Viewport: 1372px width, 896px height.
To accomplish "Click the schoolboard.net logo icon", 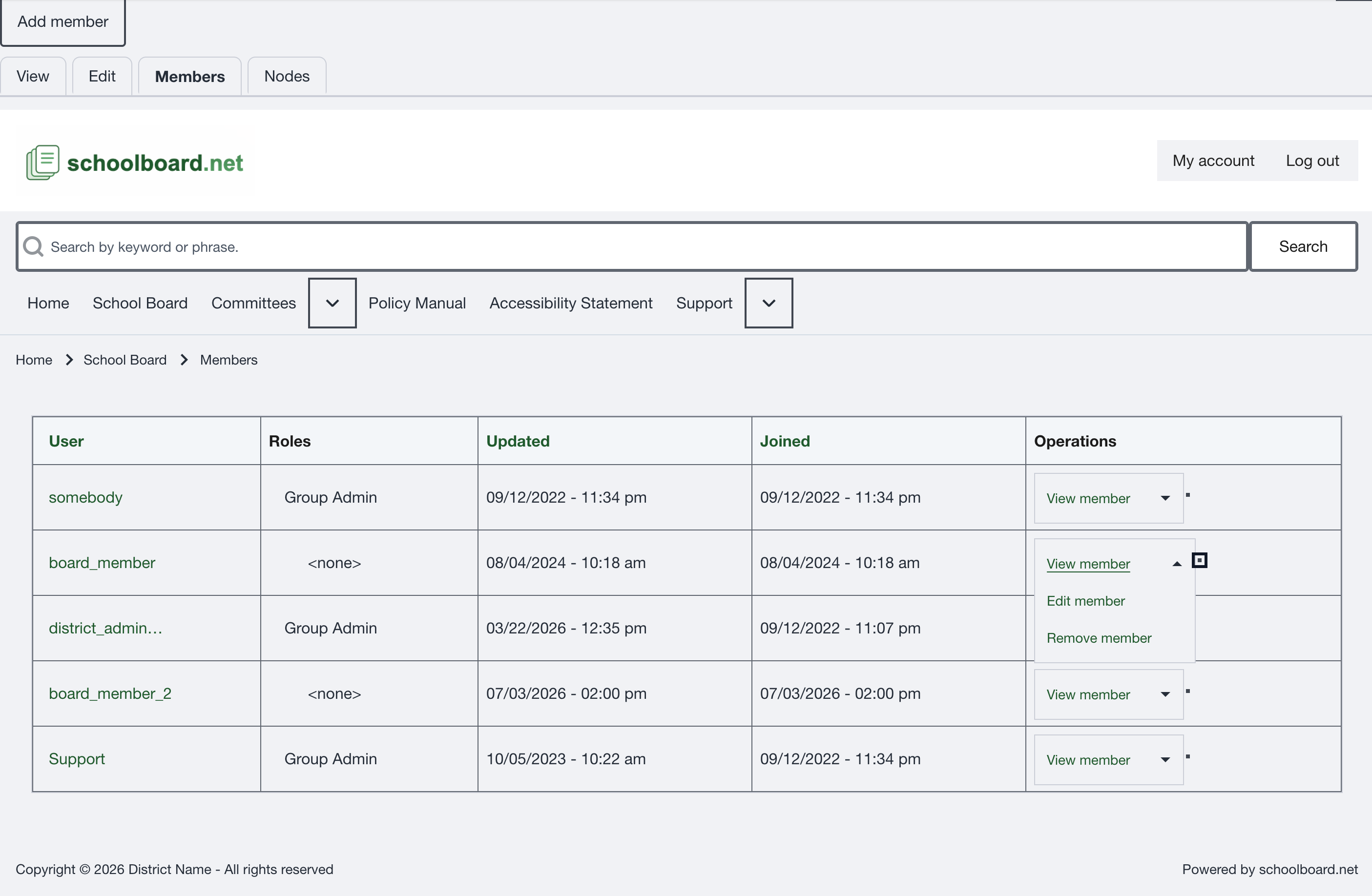I will [42, 163].
